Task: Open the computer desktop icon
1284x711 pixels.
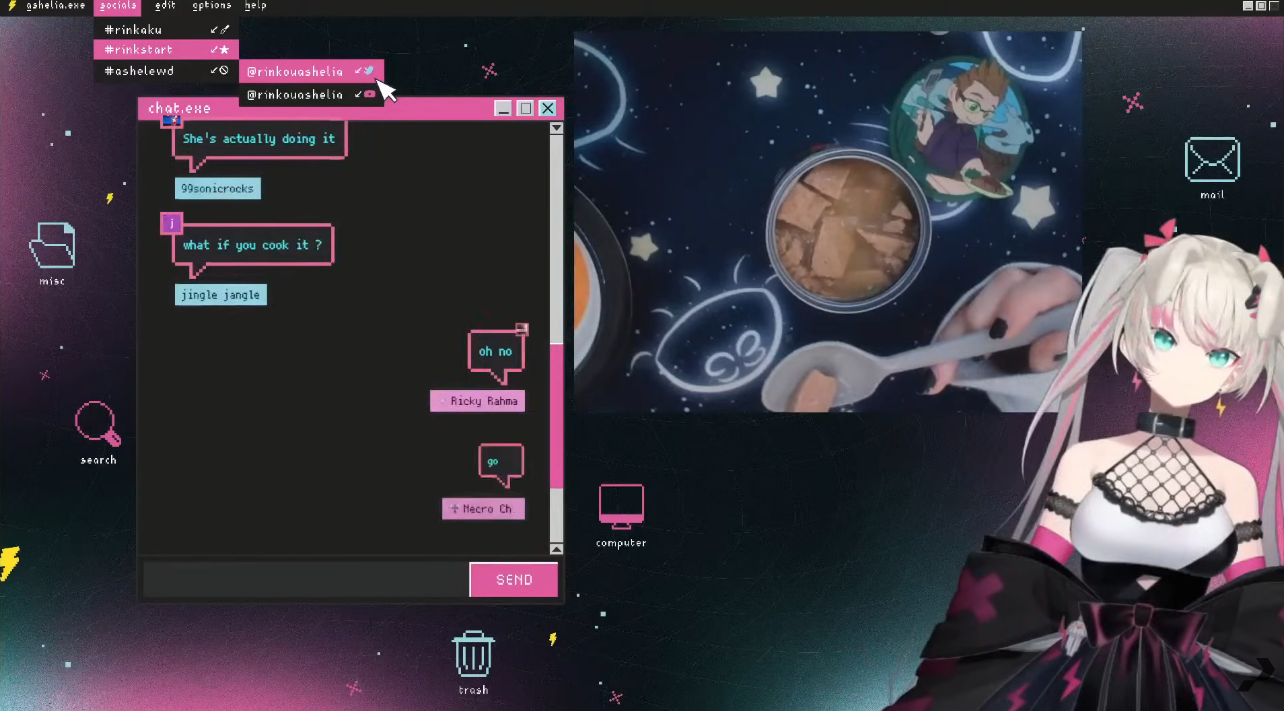Action: click(x=621, y=506)
